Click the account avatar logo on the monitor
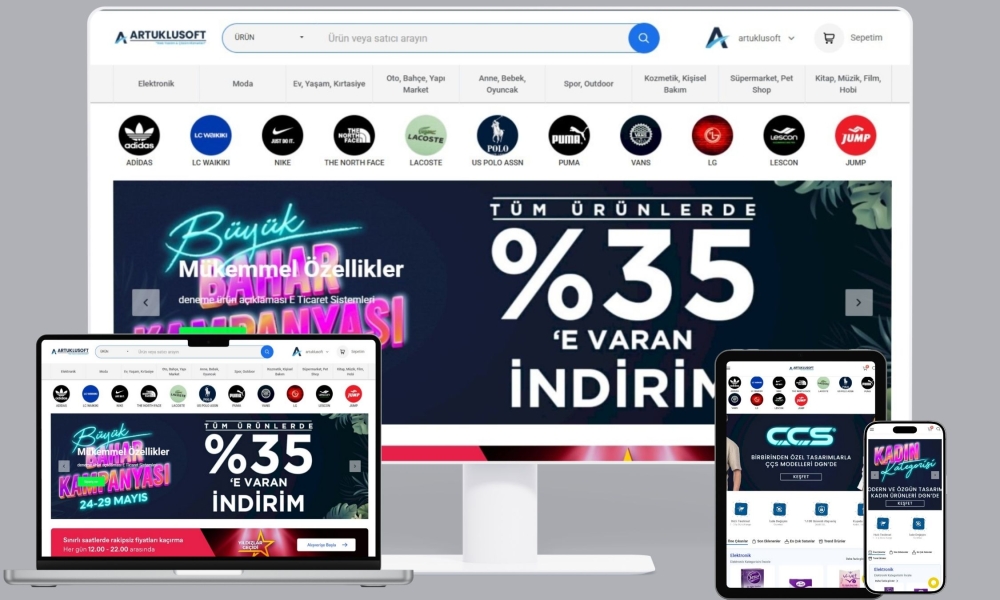Viewport: 1000px width, 600px height. click(717, 38)
